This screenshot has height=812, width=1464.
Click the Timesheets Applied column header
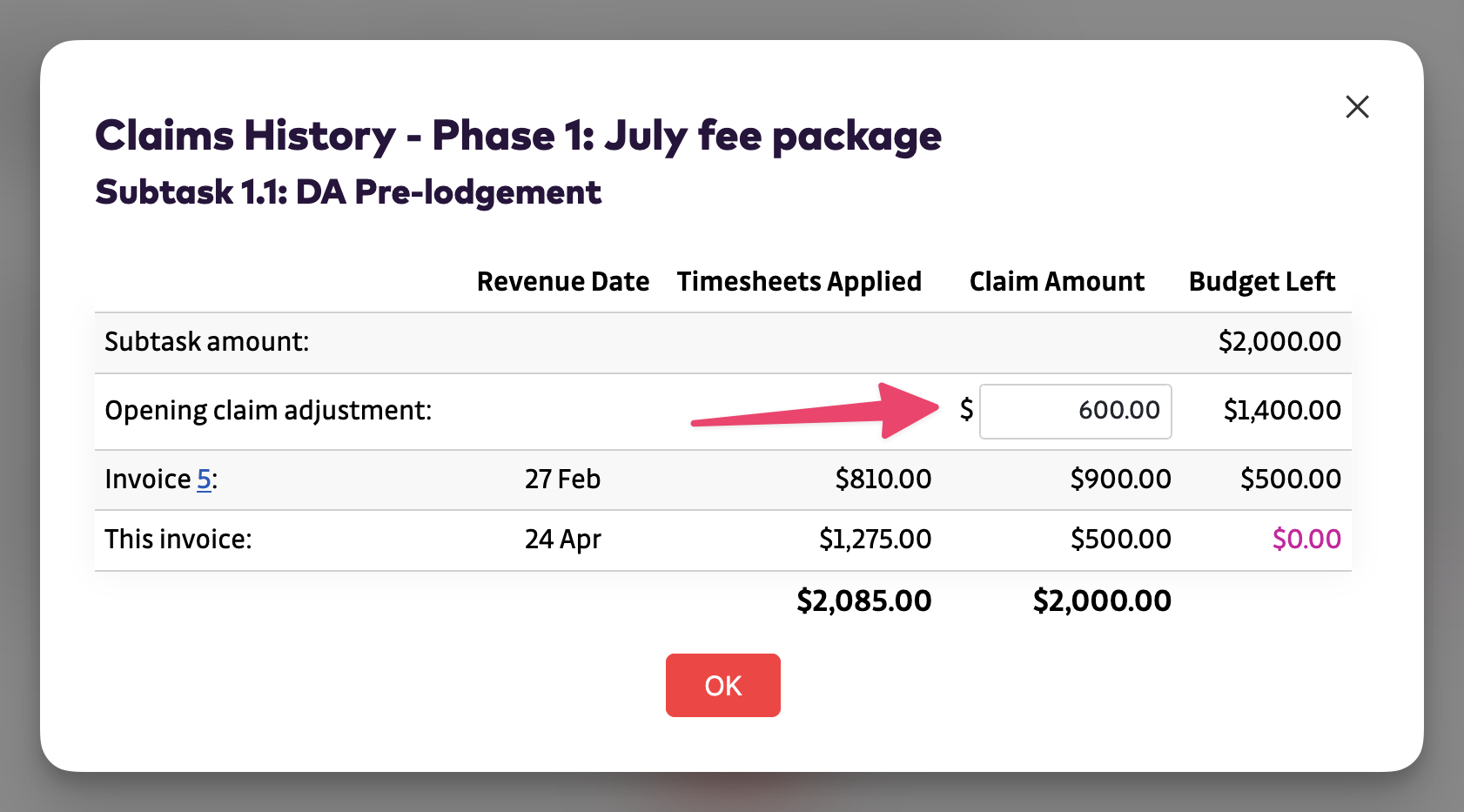coord(798,281)
